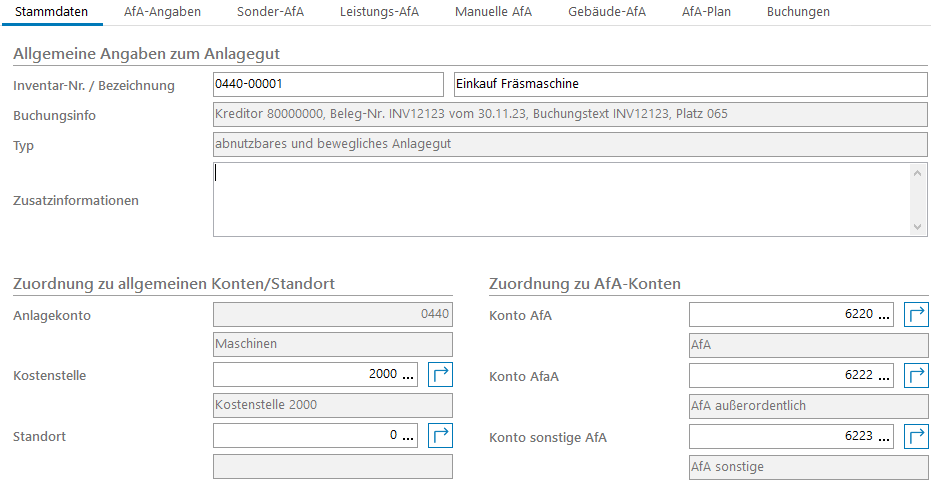931x481 pixels.
Task: View the AfA-Plan tab
Action: (706, 12)
